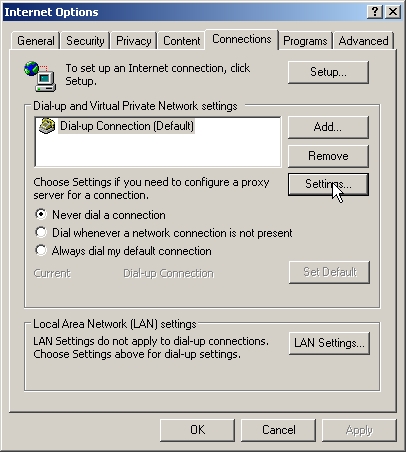Close the Internet Options dialog
The width and height of the screenshot is (406, 452).
393,12
